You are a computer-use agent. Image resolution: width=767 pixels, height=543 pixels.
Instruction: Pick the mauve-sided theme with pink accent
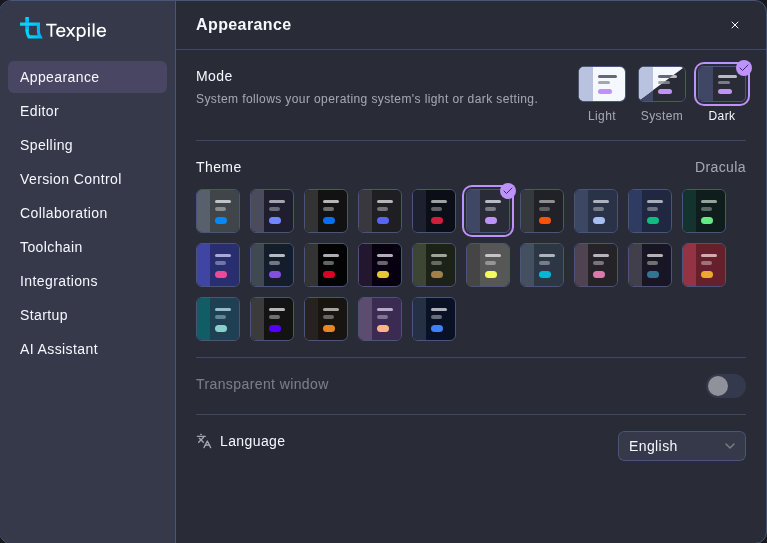click(x=596, y=265)
